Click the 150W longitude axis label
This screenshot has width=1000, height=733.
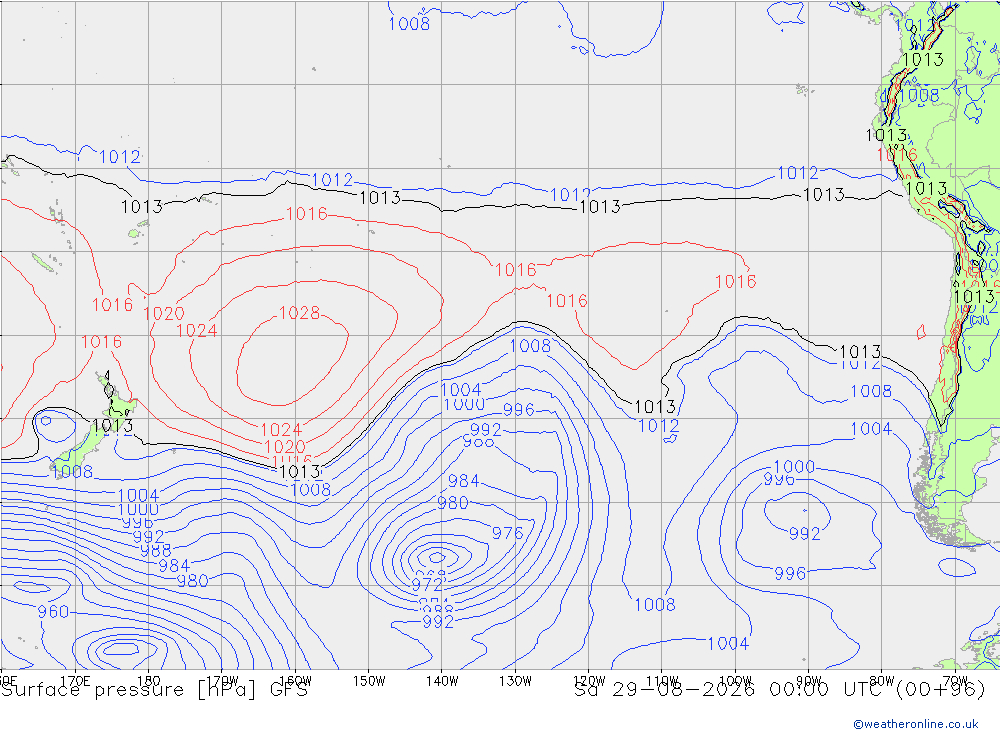(369, 681)
